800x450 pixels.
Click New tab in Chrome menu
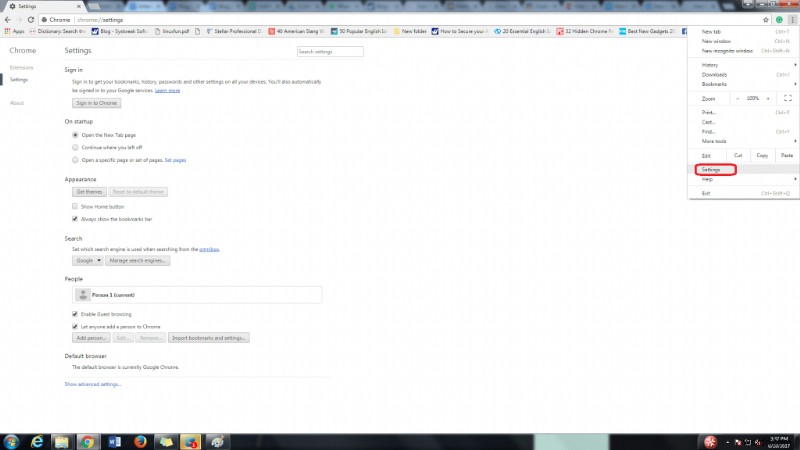[744, 32]
